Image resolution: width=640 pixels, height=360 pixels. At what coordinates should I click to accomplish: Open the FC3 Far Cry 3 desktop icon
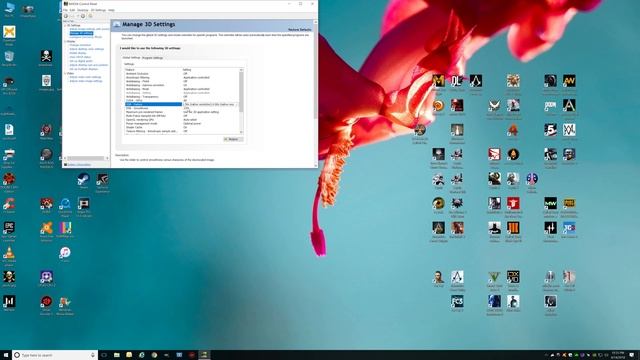click(x=457, y=303)
